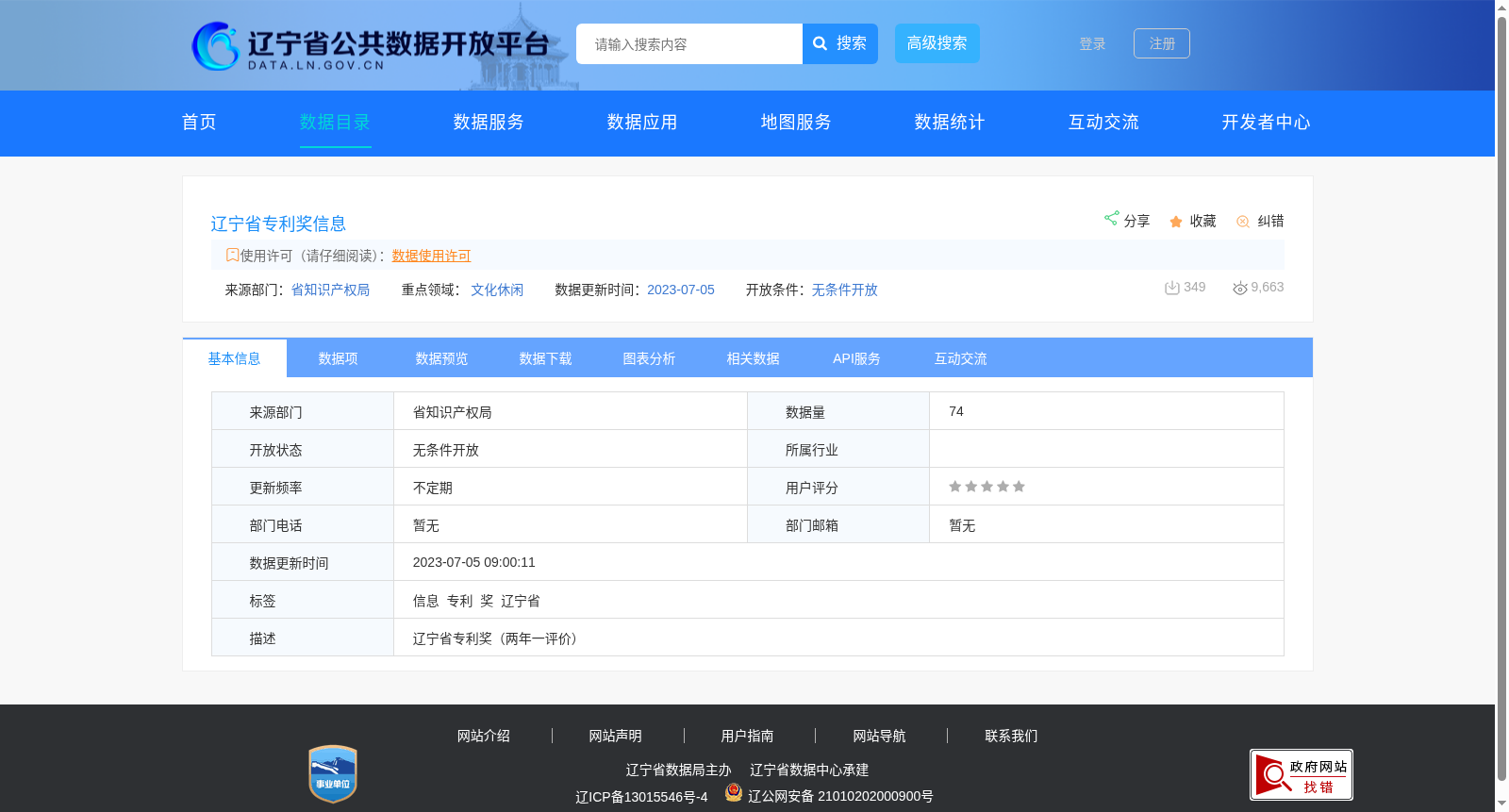
Task: Open 地图服务 navigation item
Action: (x=796, y=123)
